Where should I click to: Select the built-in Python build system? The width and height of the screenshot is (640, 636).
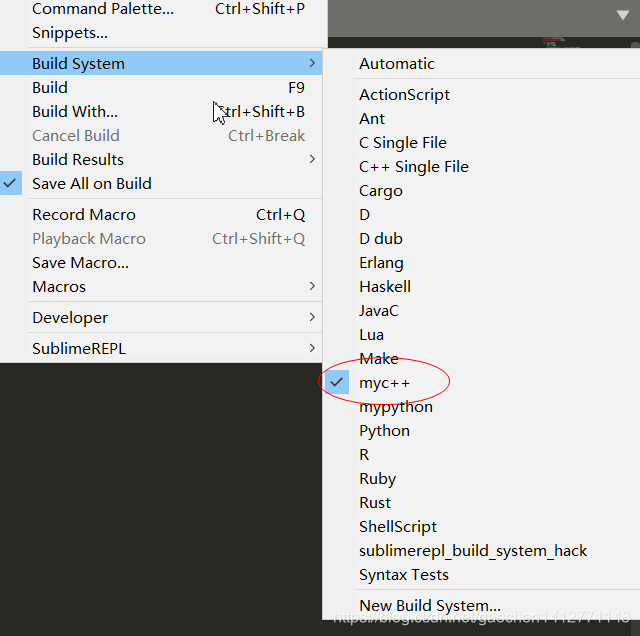(x=481, y=431)
